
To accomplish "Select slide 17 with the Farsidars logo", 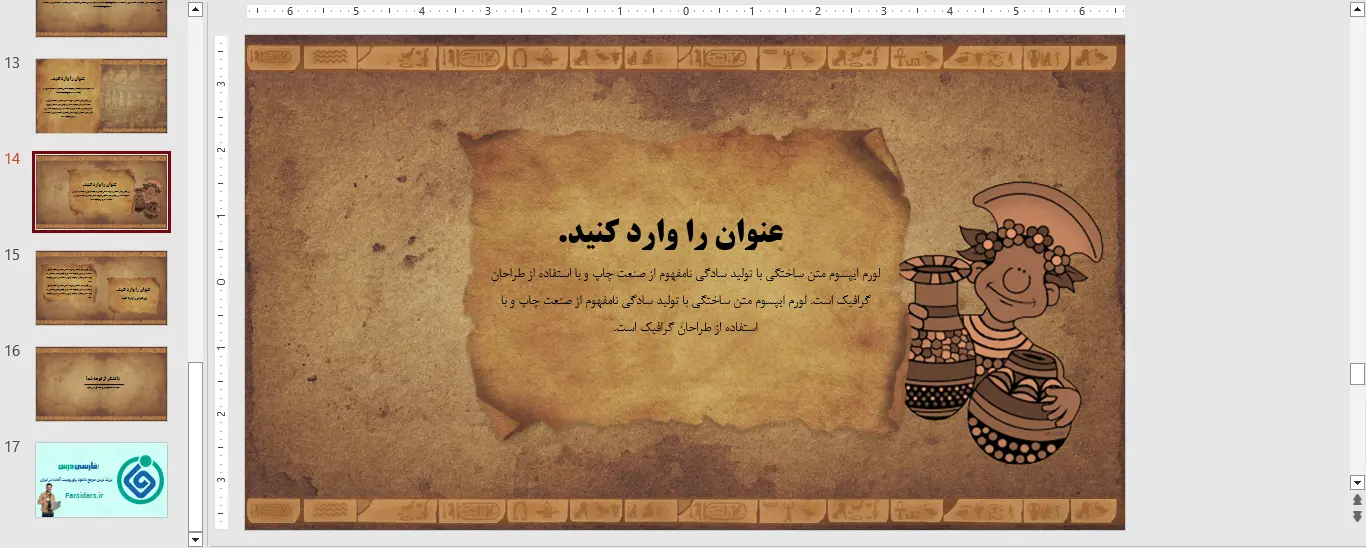I will point(101,480).
